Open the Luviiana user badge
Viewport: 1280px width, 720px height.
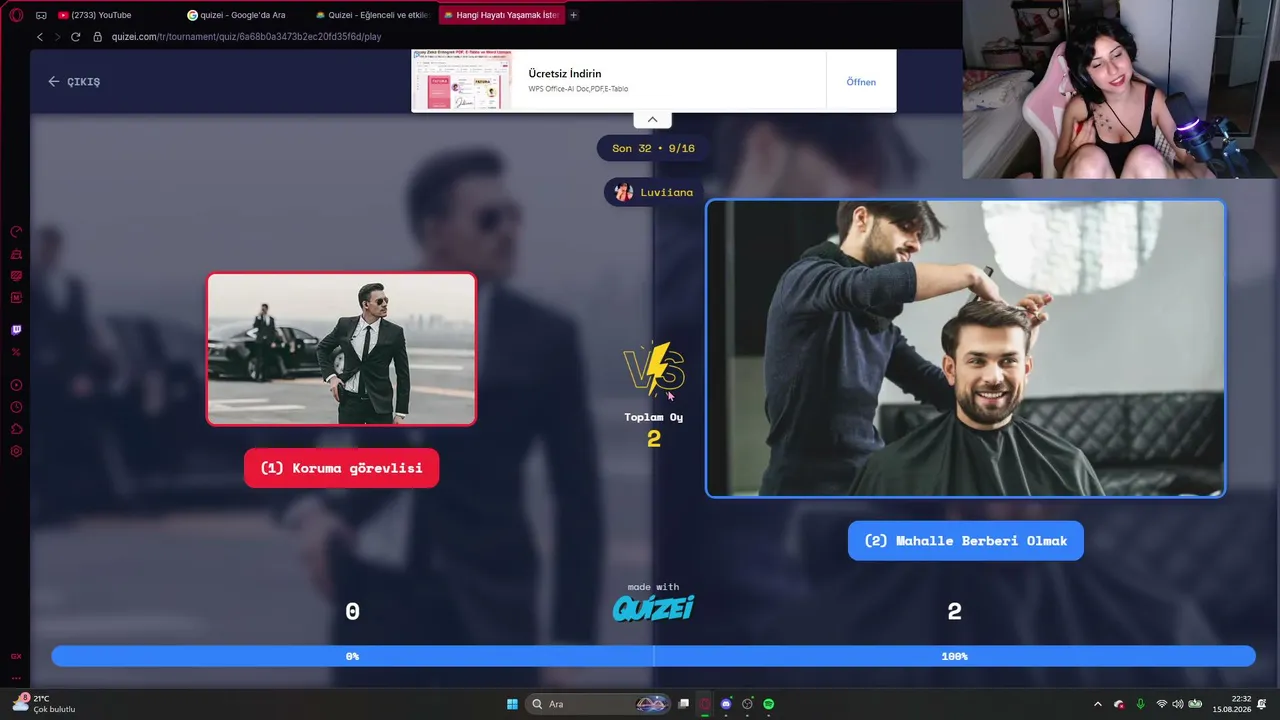pyautogui.click(x=653, y=192)
